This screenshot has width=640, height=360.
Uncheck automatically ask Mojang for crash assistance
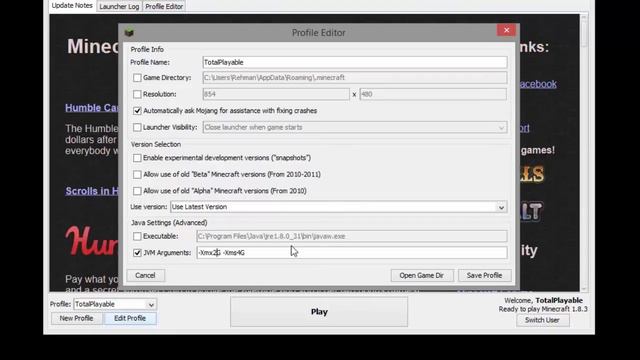[137, 111]
